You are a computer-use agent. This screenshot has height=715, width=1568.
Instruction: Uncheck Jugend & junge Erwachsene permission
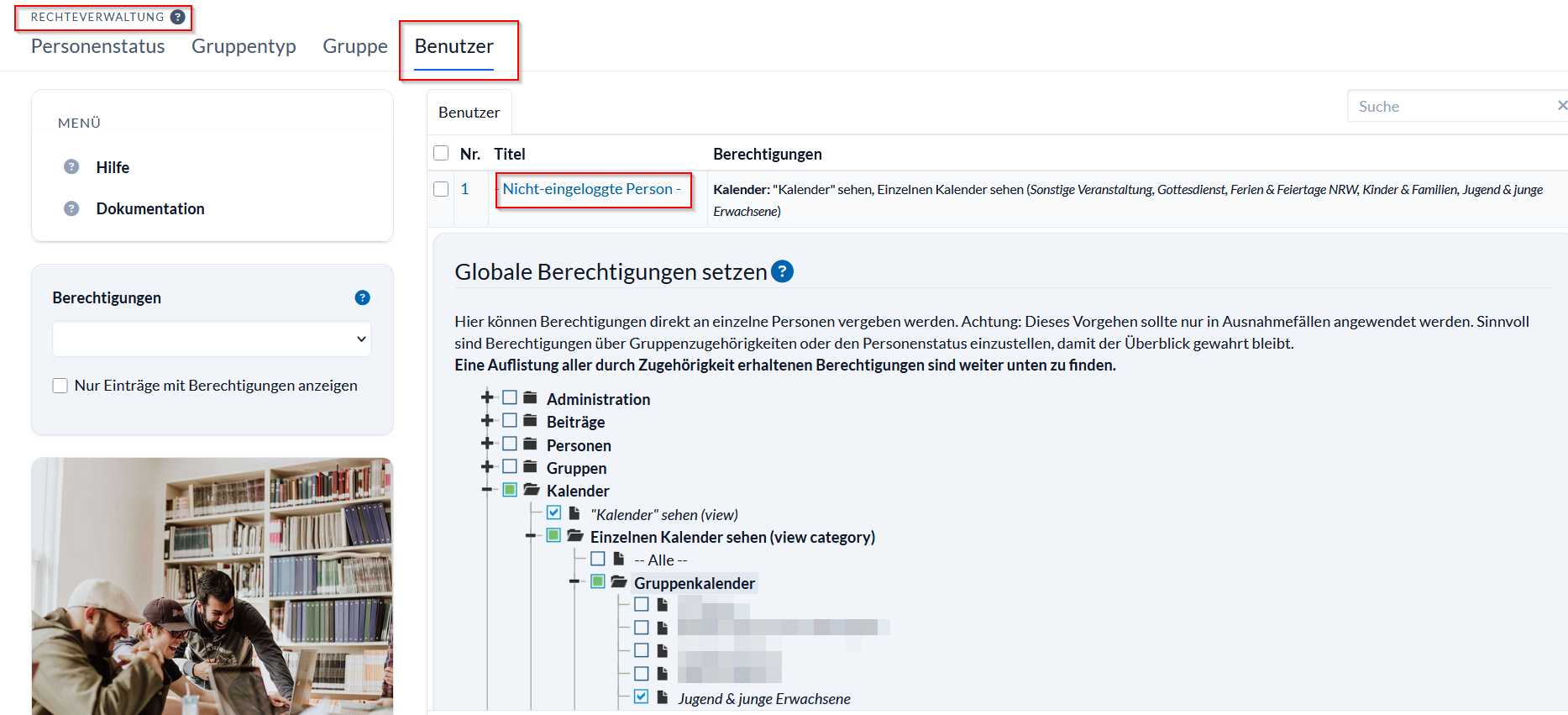coord(642,697)
